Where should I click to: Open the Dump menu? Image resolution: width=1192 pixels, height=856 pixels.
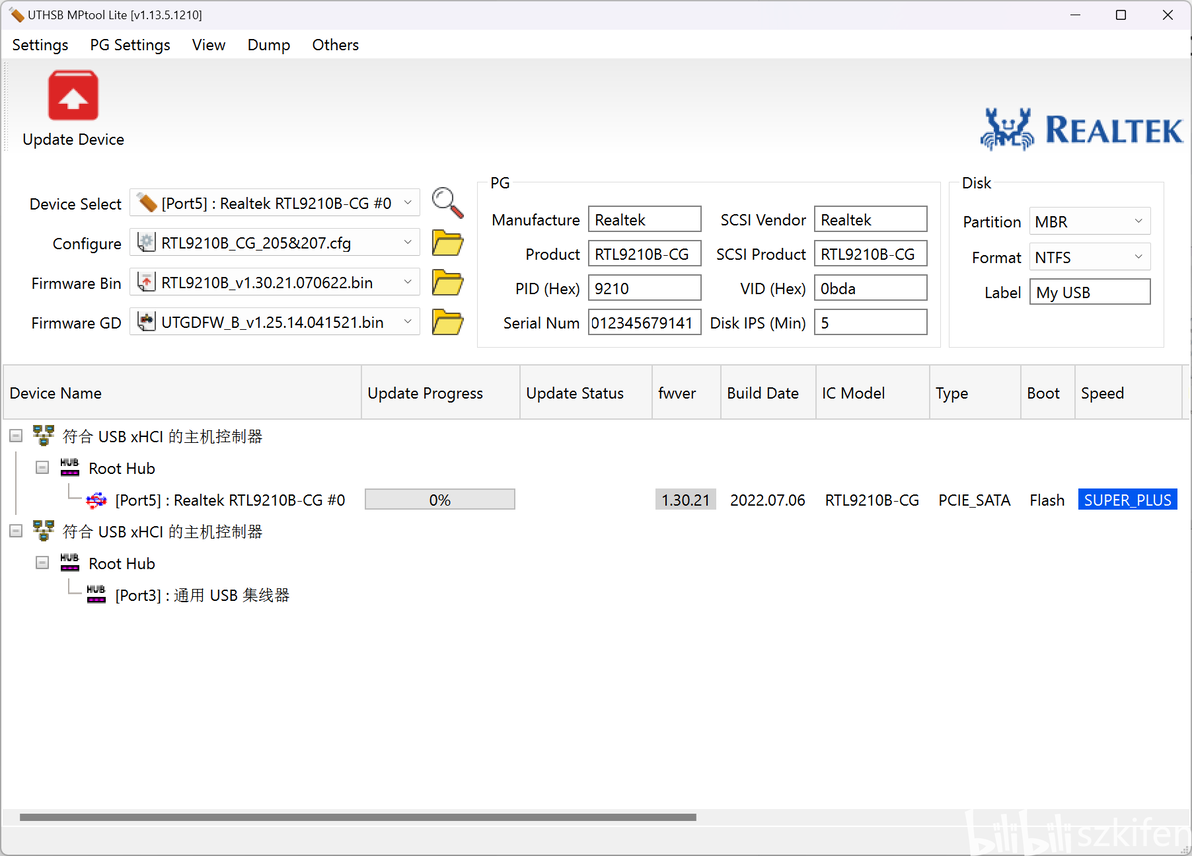point(268,45)
